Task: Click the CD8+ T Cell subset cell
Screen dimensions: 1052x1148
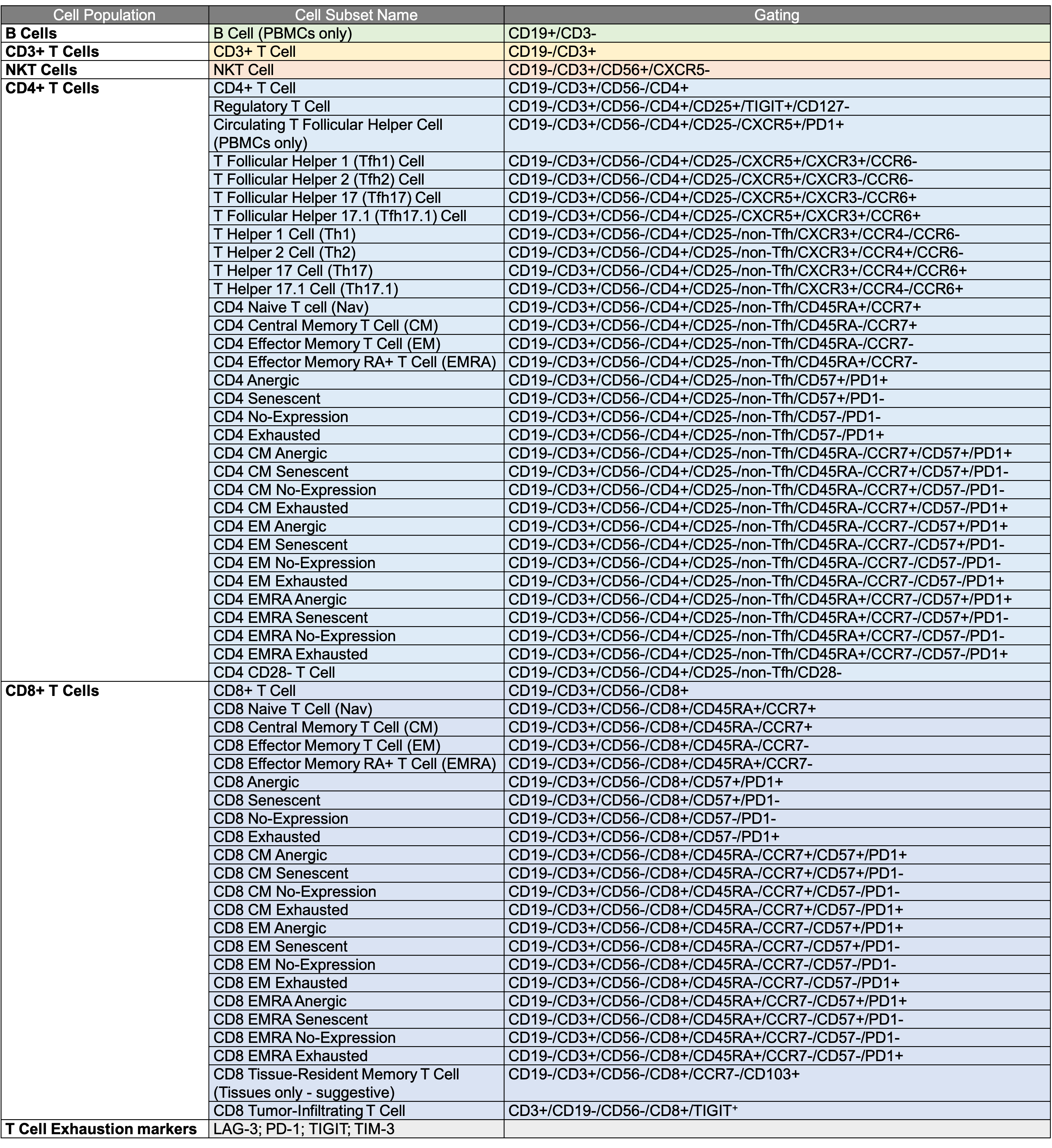Action: click(254, 691)
